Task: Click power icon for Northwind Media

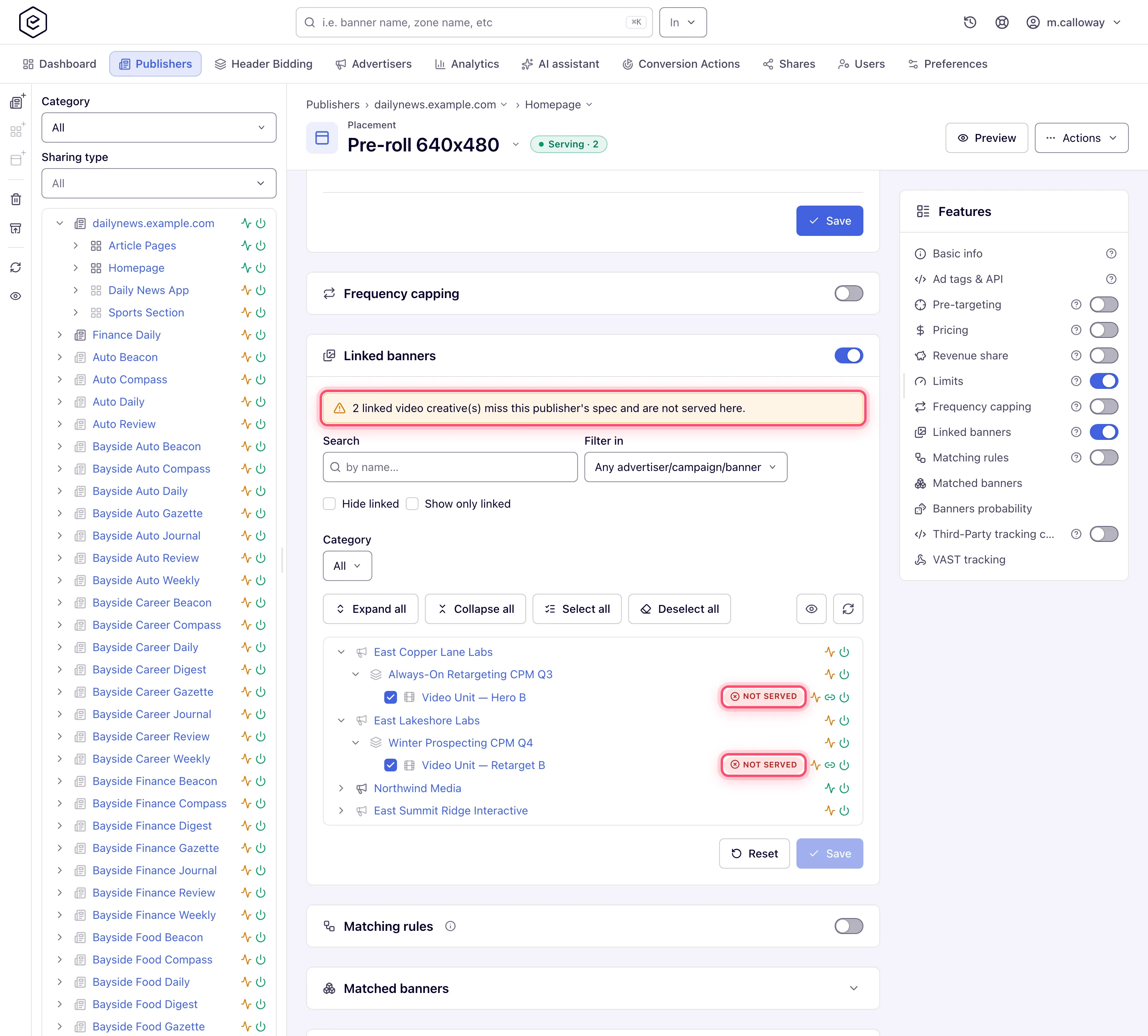Action: point(845,789)
